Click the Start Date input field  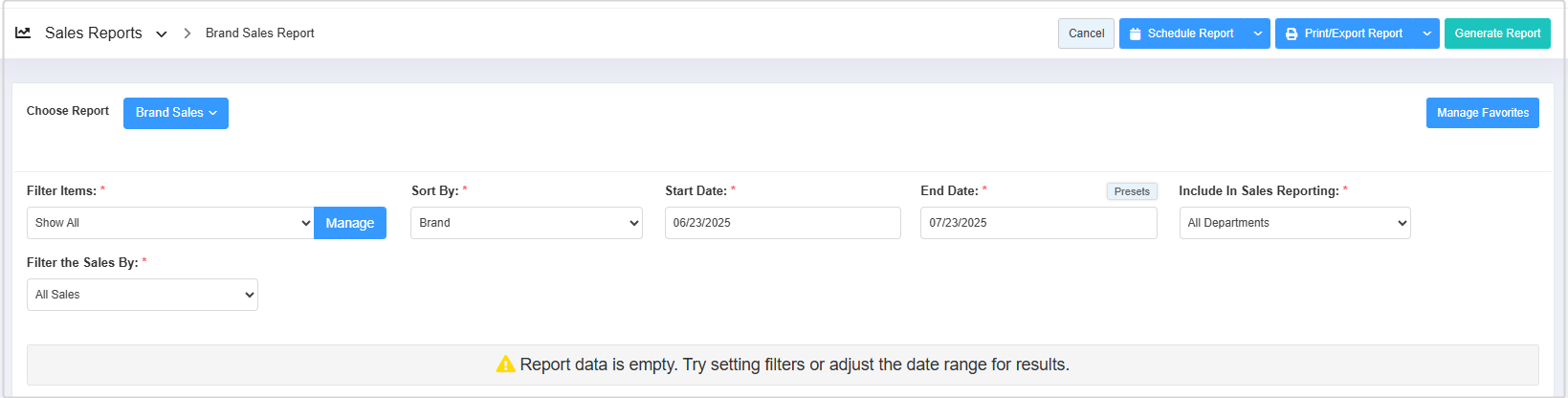pyautogui.click(x=783, y=223)
